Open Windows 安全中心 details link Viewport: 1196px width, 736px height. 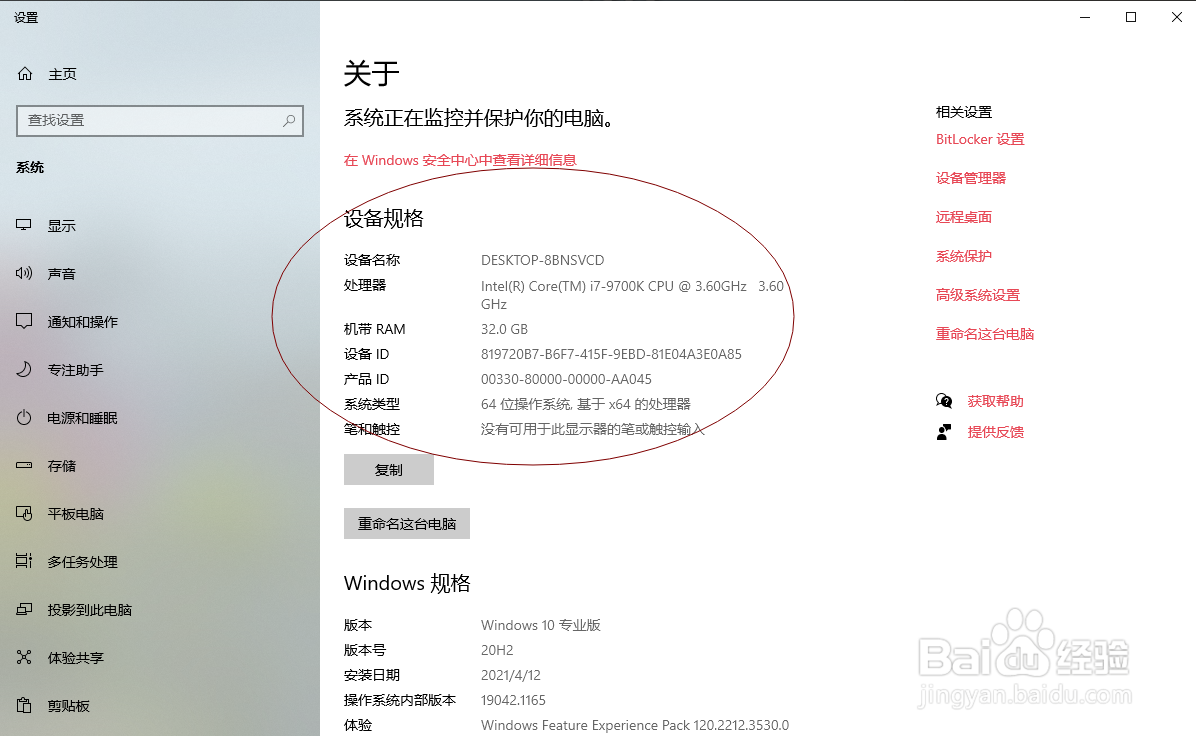point(460,160)
